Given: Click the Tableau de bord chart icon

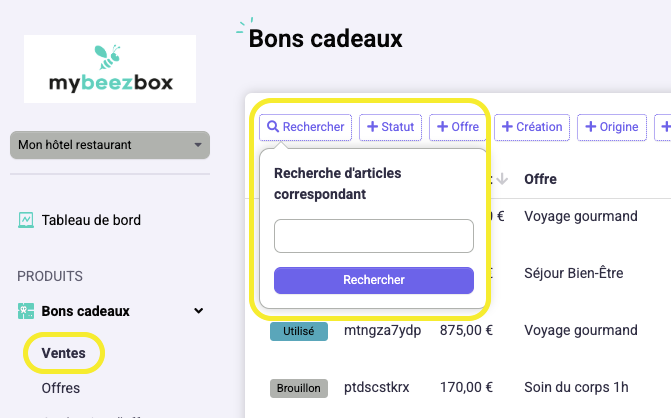Looking at the screenshot, I should click(26, 220).
